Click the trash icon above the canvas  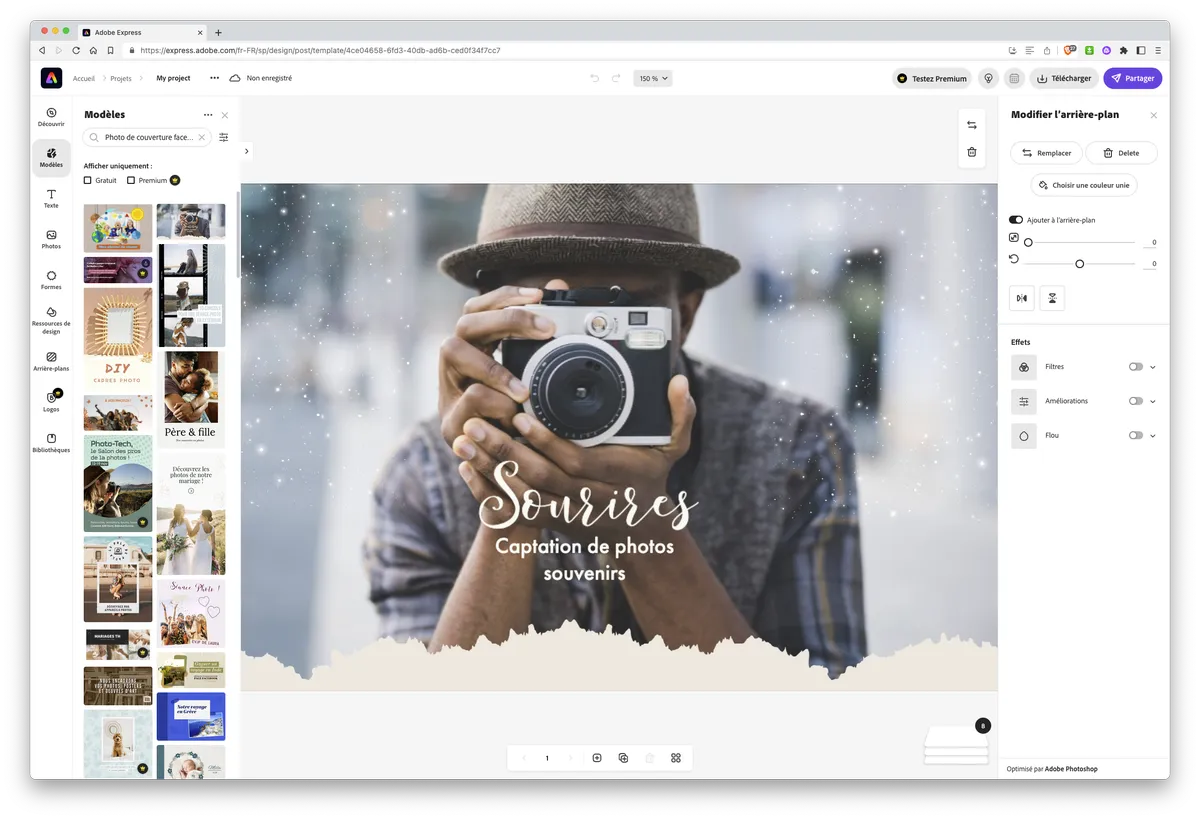tap(971, 150)
